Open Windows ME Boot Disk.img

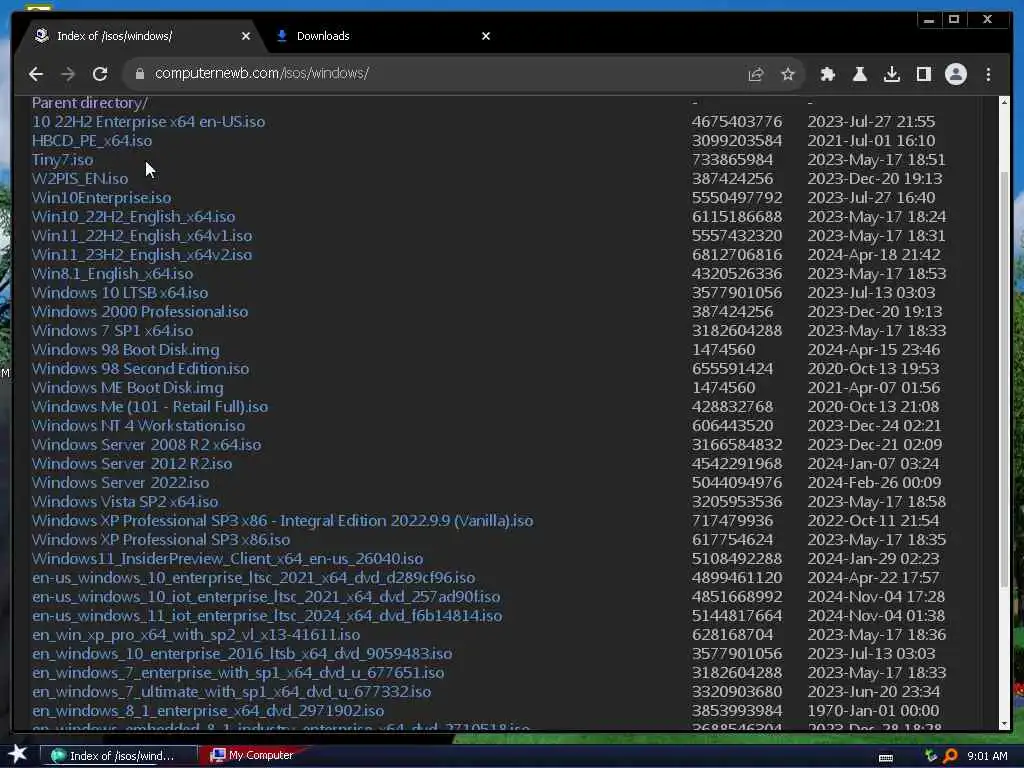(x=127, y=387)
